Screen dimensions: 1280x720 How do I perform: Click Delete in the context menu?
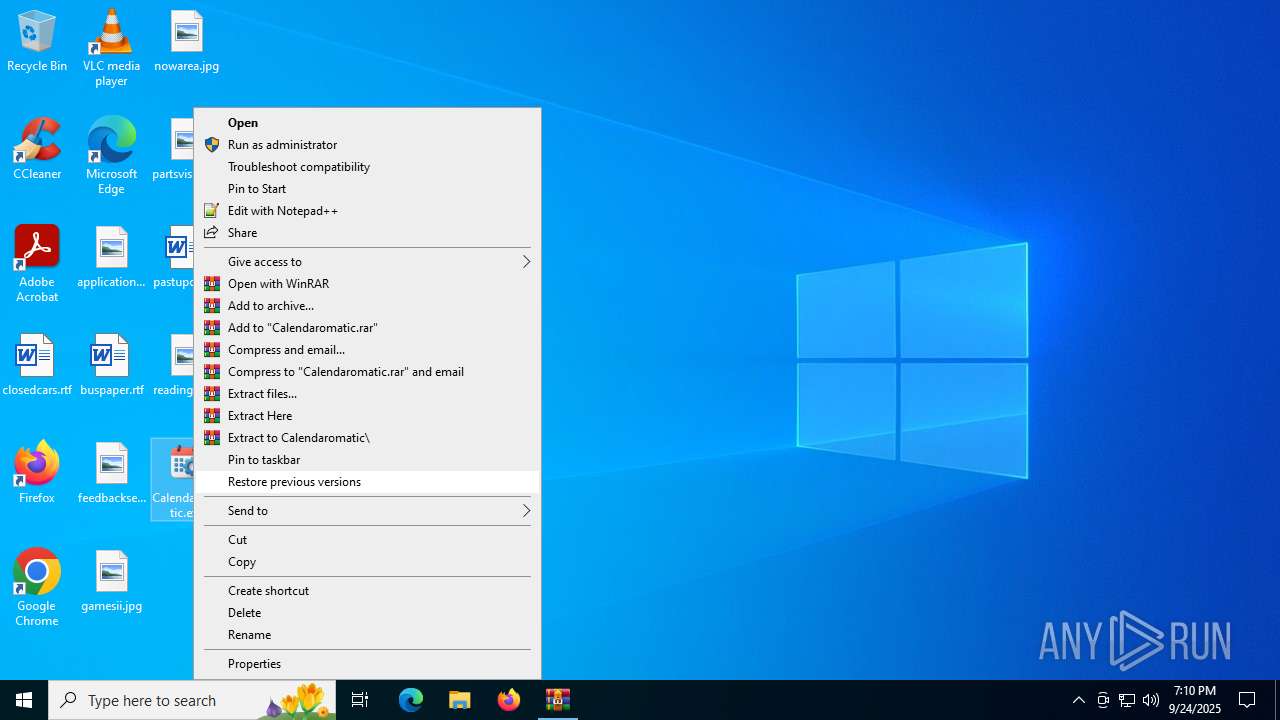367,613
